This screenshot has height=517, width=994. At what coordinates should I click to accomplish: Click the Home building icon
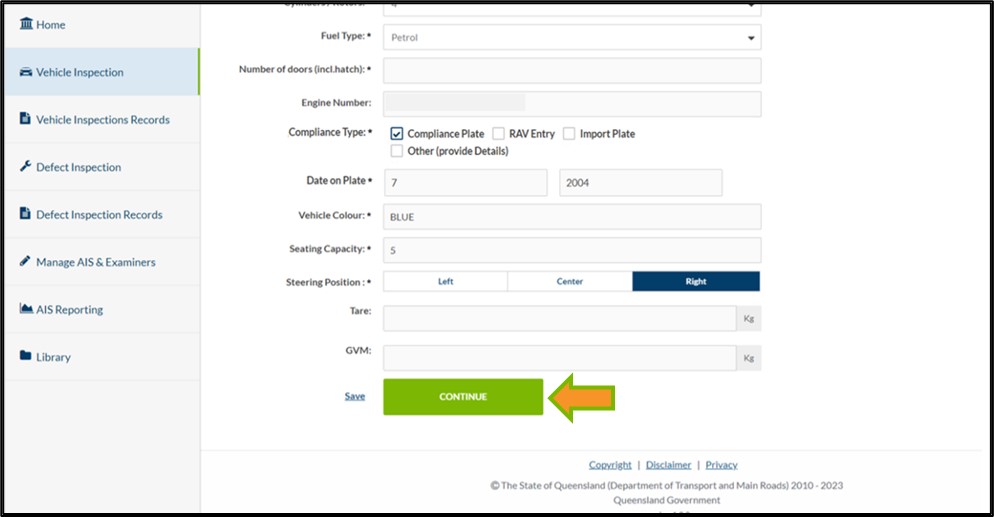26,24
